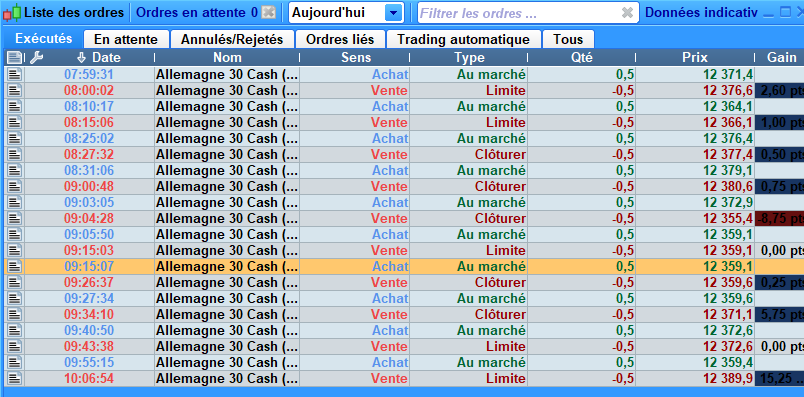This screenshot has height=397, width=804.
Task: Click the Ordres en attente 0 label
Action: [x=197, y=12]
